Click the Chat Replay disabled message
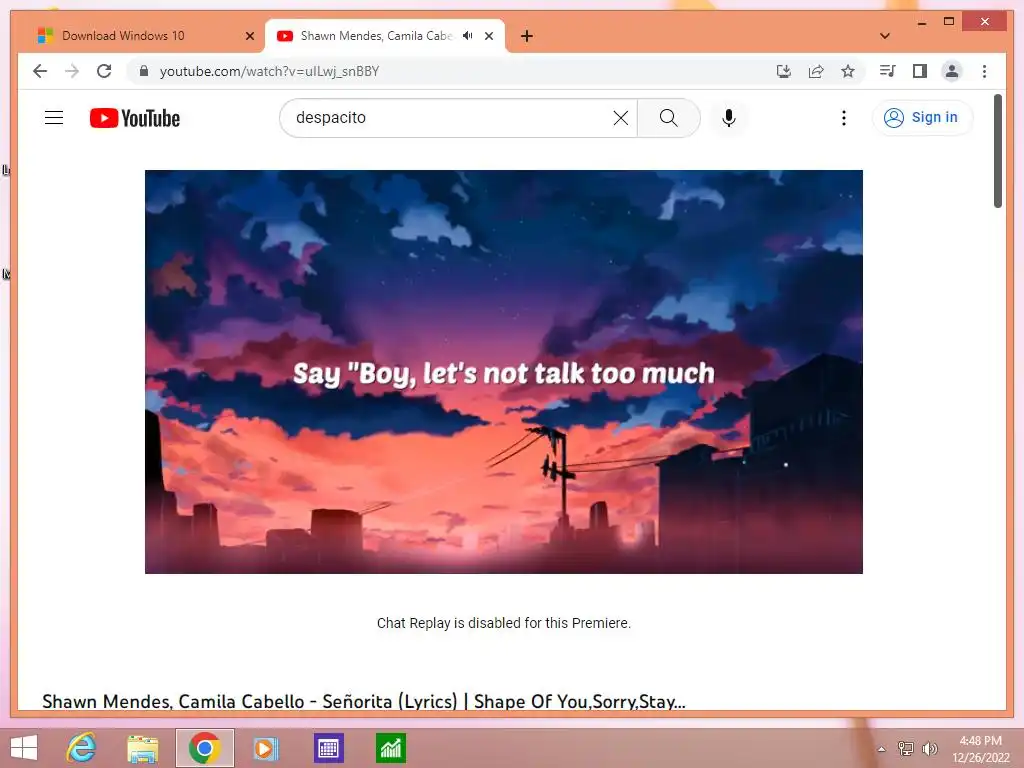 coord(504,623)
